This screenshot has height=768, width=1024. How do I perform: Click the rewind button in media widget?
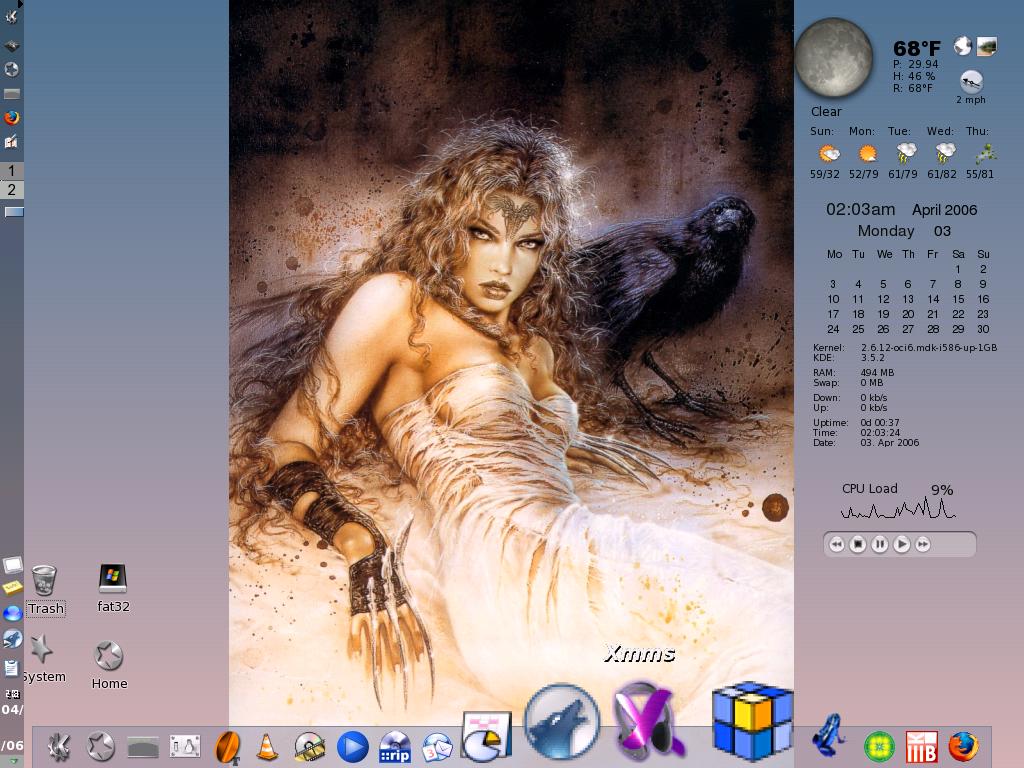(x=837, y=544)
